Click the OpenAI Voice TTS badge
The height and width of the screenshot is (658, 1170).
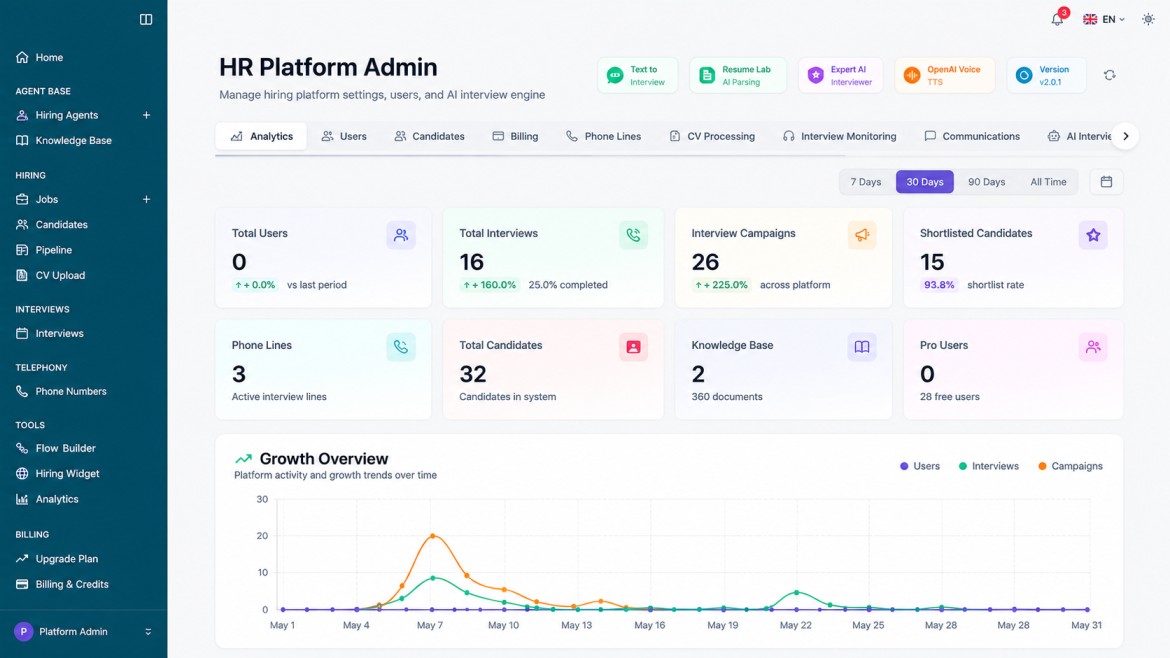(944, 75)
